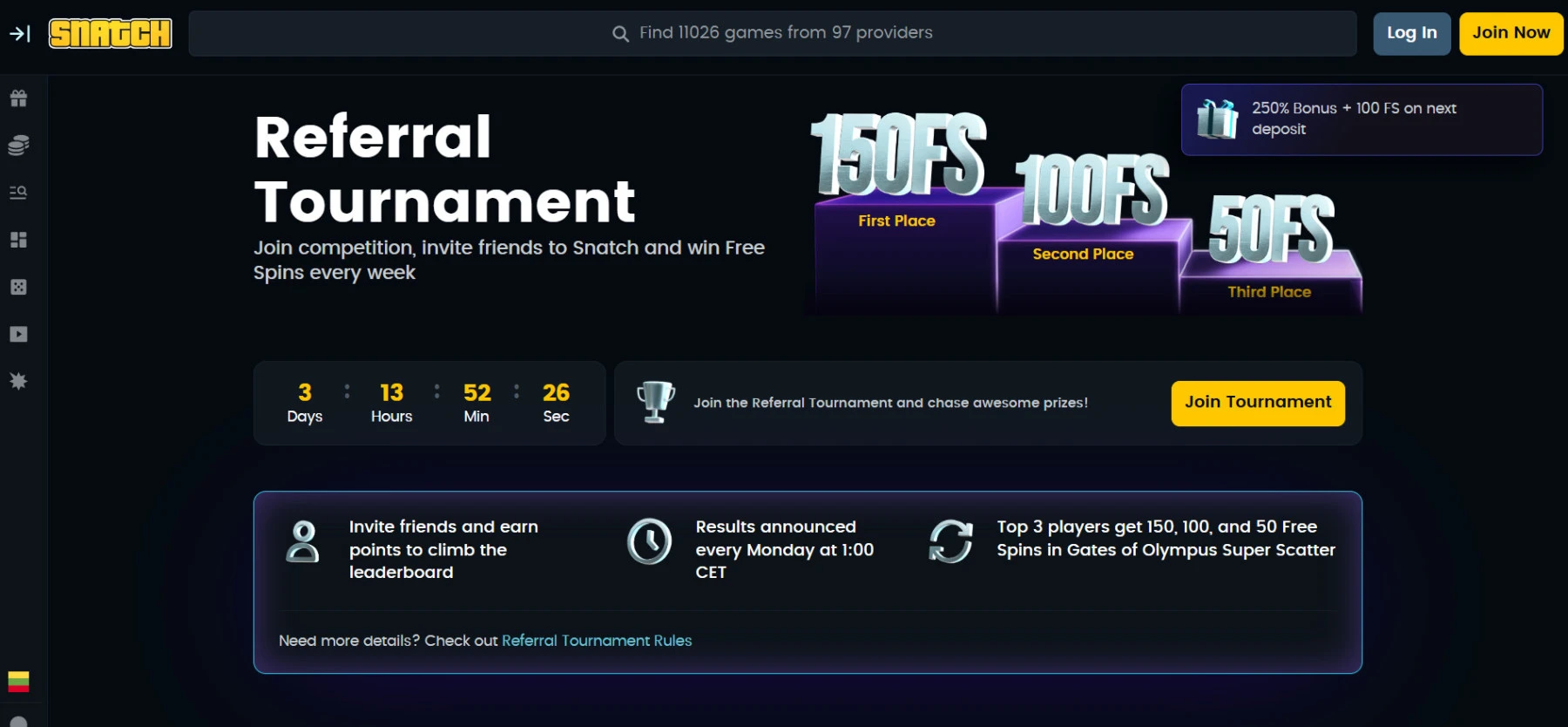Click "Need more details? Check out" text
Image resolution: width=1568 pixels, height=727 pixels.
point(388,641)
